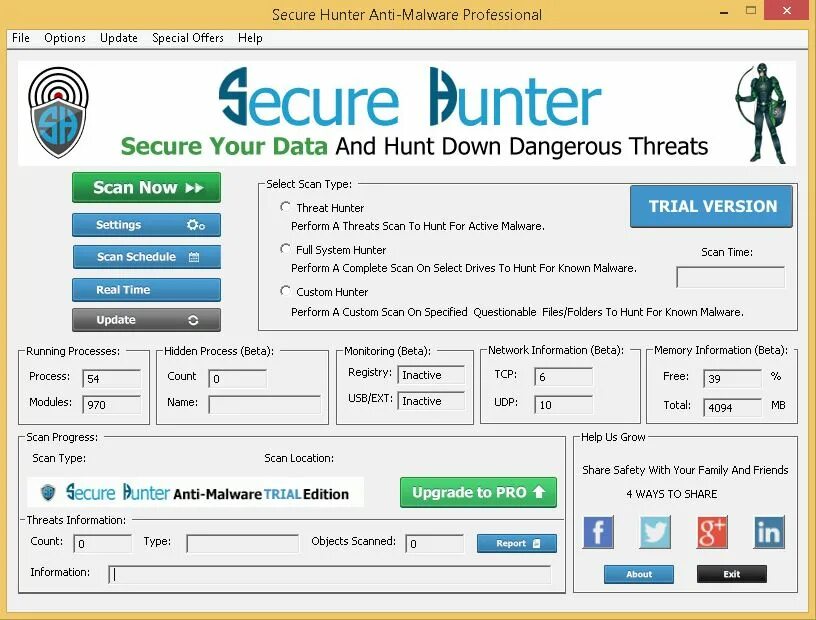Click the Total memory field showing 4094
Viewport: 816px width, 620px height.
tap(733, 407)
